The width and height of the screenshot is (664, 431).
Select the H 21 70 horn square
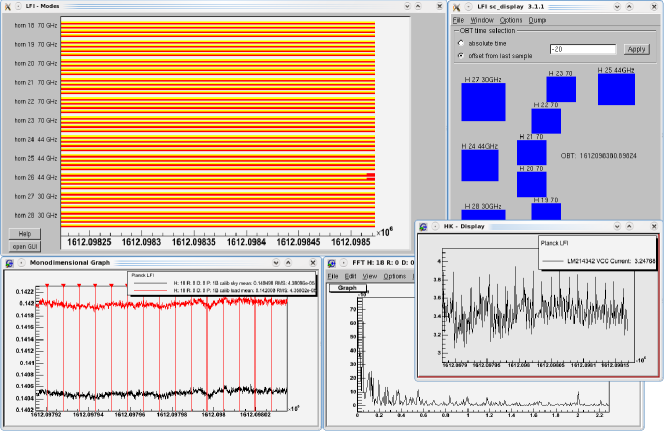coord(531,152)
